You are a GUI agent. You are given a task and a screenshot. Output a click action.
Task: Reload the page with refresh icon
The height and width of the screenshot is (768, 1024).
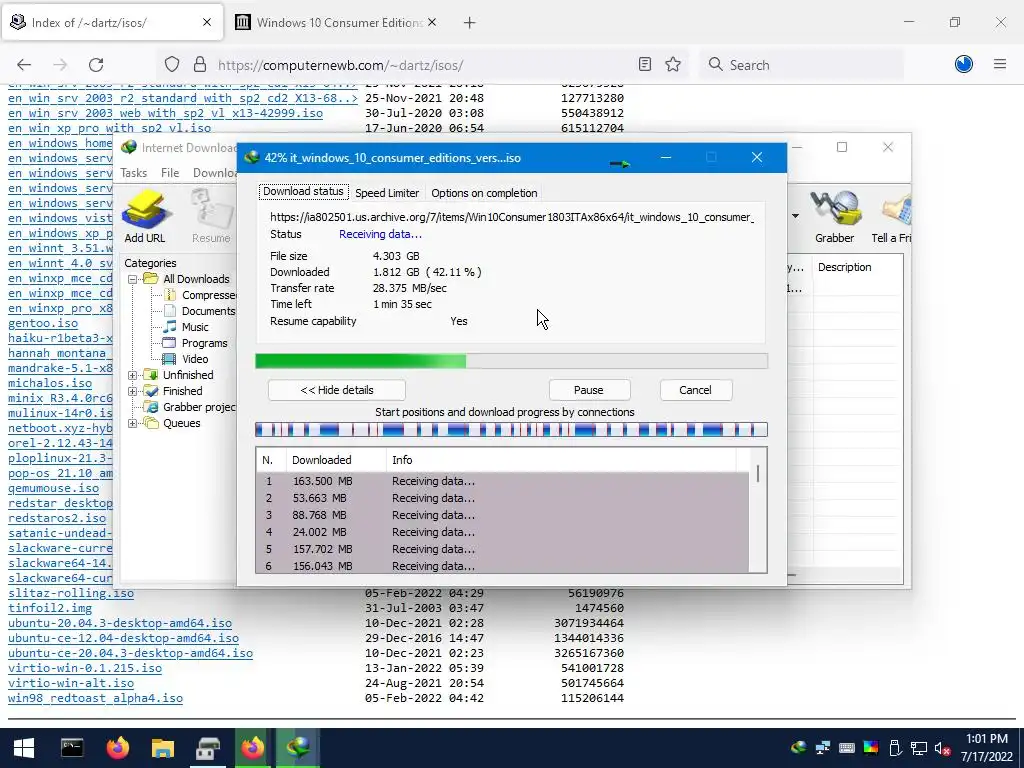pos(96,65)
